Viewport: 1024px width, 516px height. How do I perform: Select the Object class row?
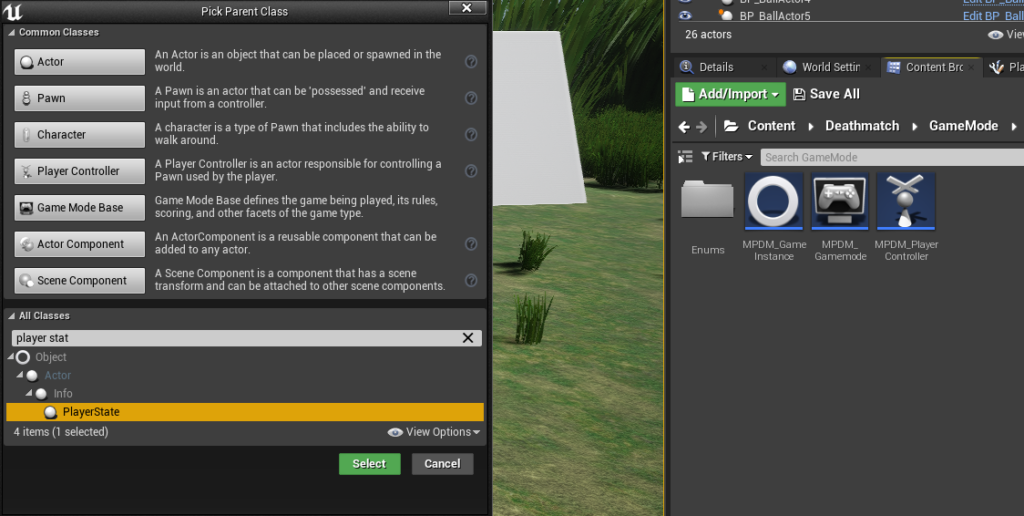tap(245, 357)
